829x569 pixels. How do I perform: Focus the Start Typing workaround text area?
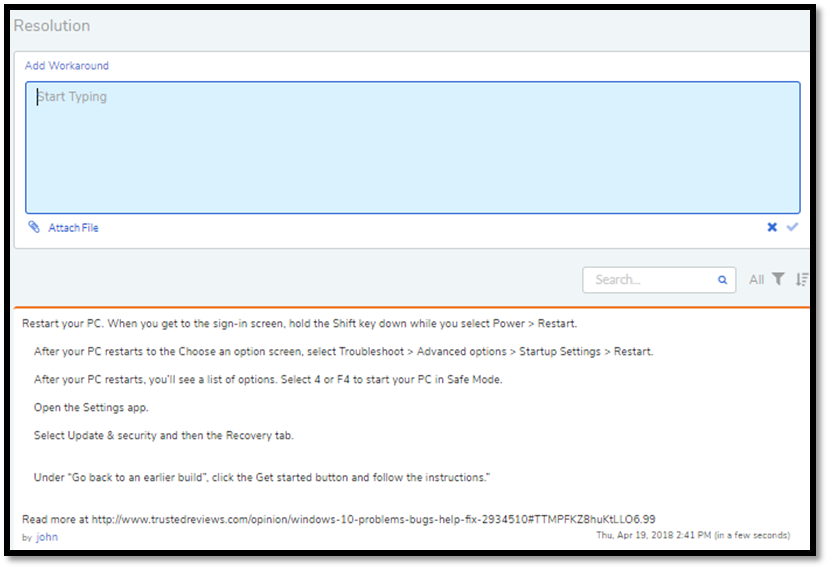412,148
